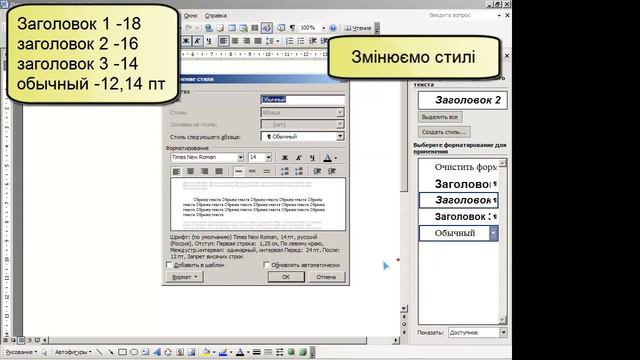Select the line tool in drawing toolbar

click(x=99, y=352)
